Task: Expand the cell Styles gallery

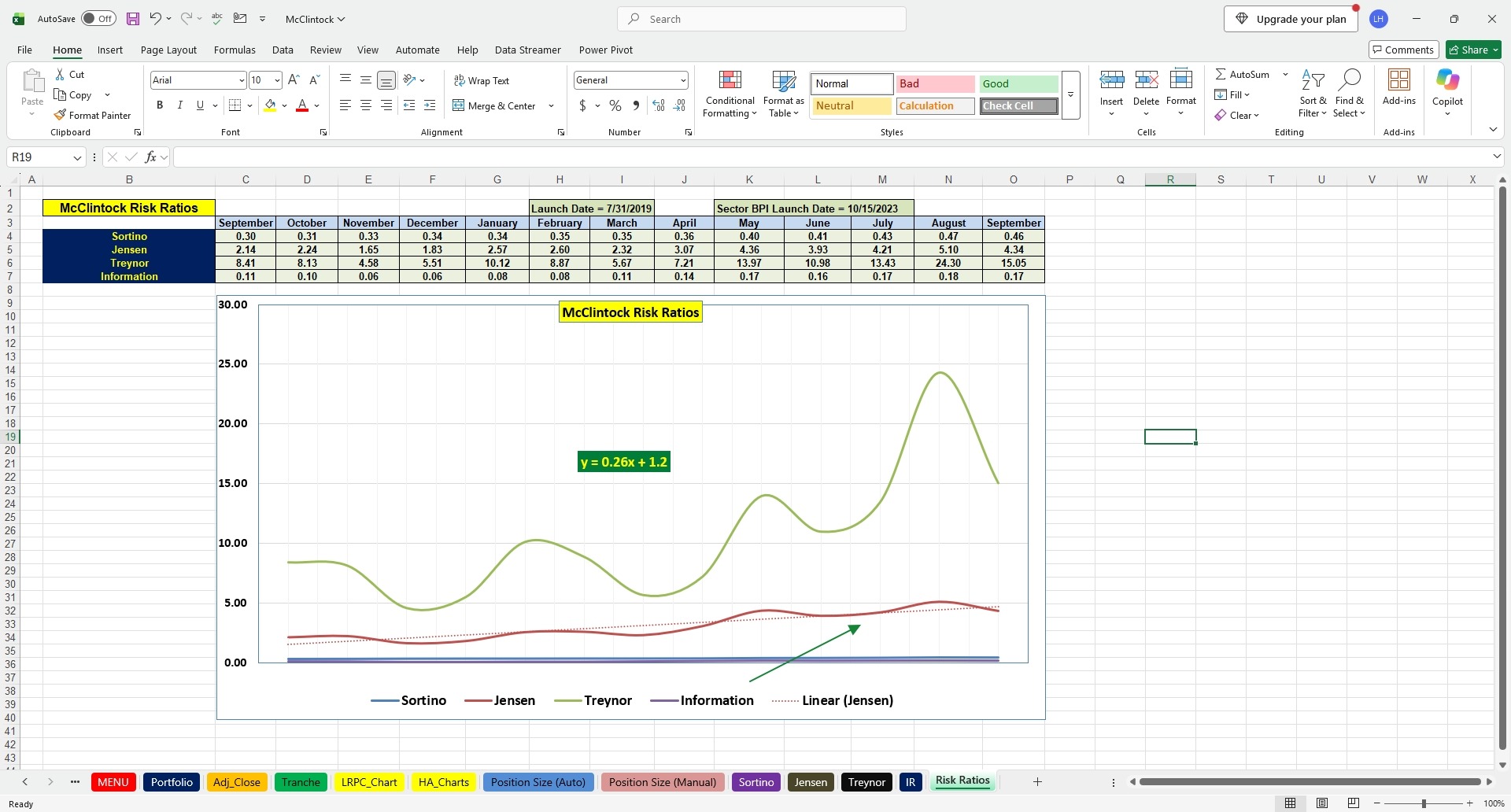Action: tap(1070, 95)
